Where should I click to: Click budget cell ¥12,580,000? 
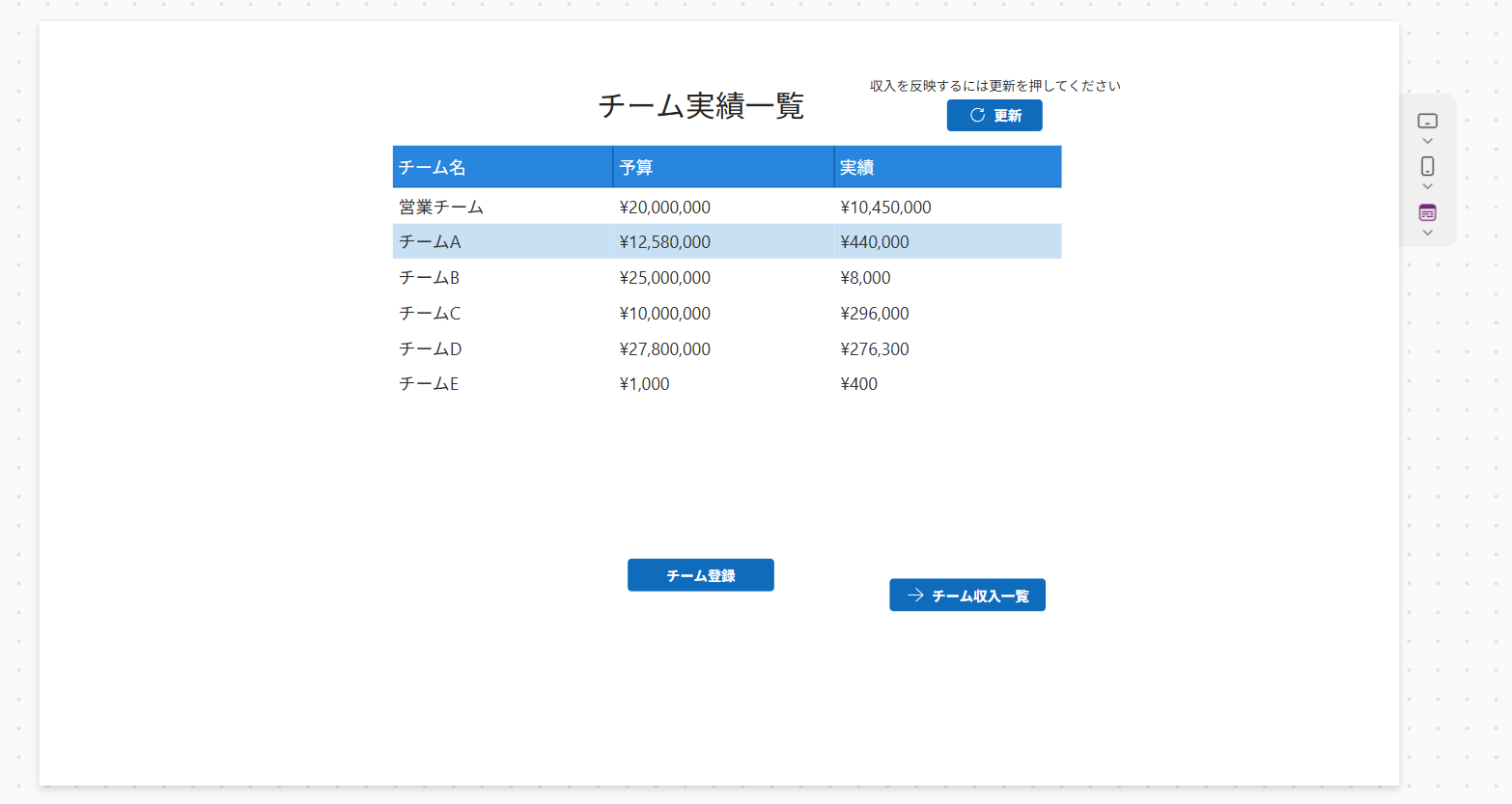pos(665,242)
